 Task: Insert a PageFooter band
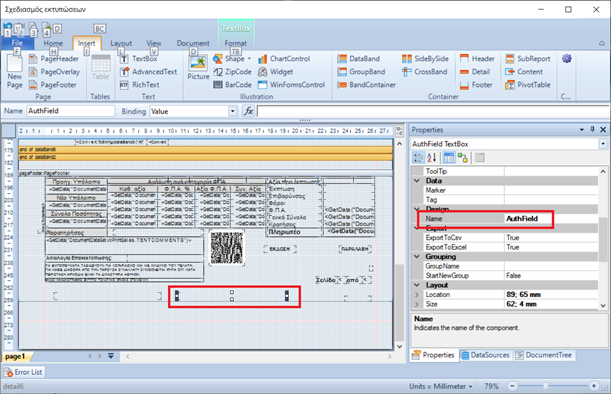click(53, 85)
